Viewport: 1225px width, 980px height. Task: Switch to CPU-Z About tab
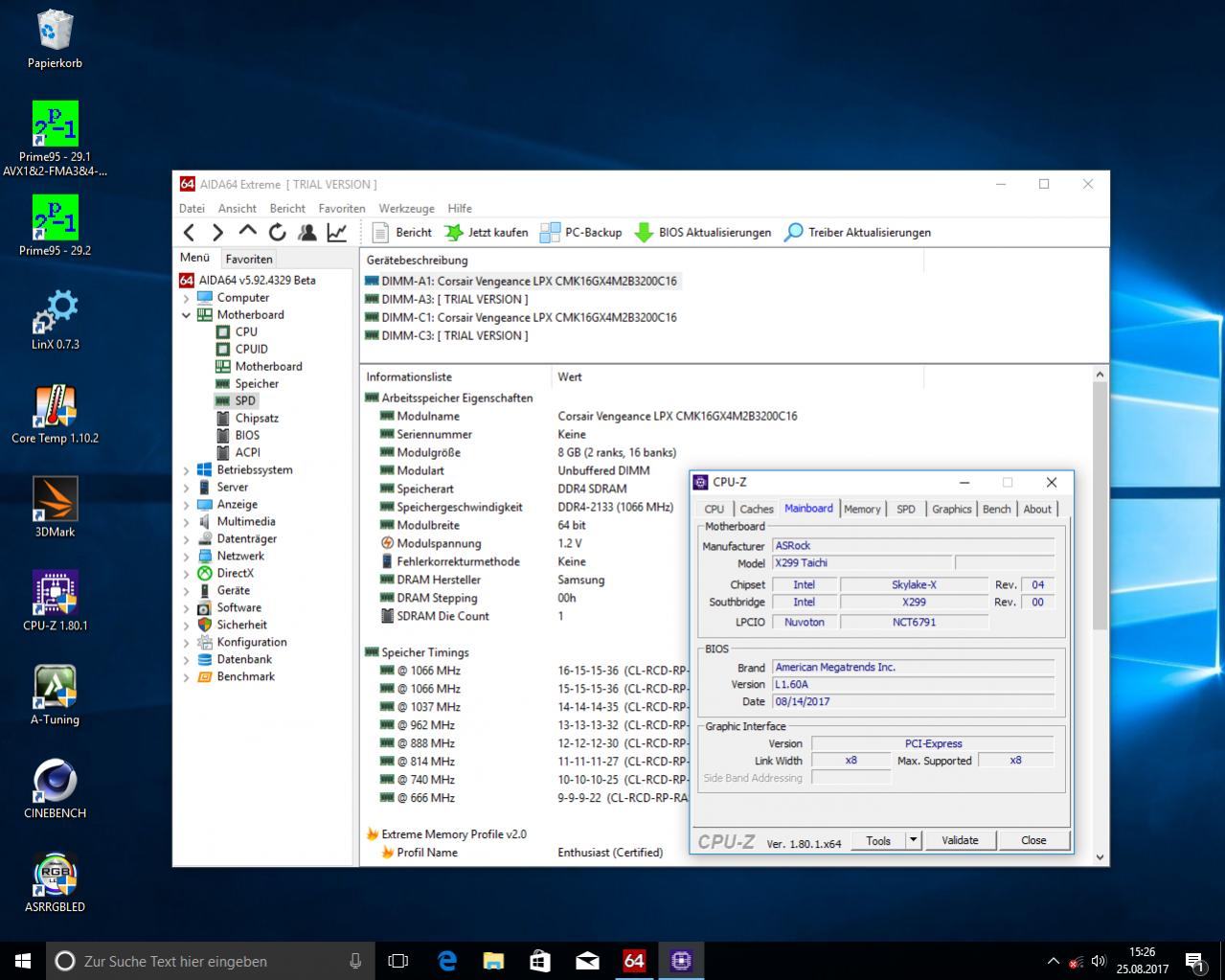point(1037,509)
